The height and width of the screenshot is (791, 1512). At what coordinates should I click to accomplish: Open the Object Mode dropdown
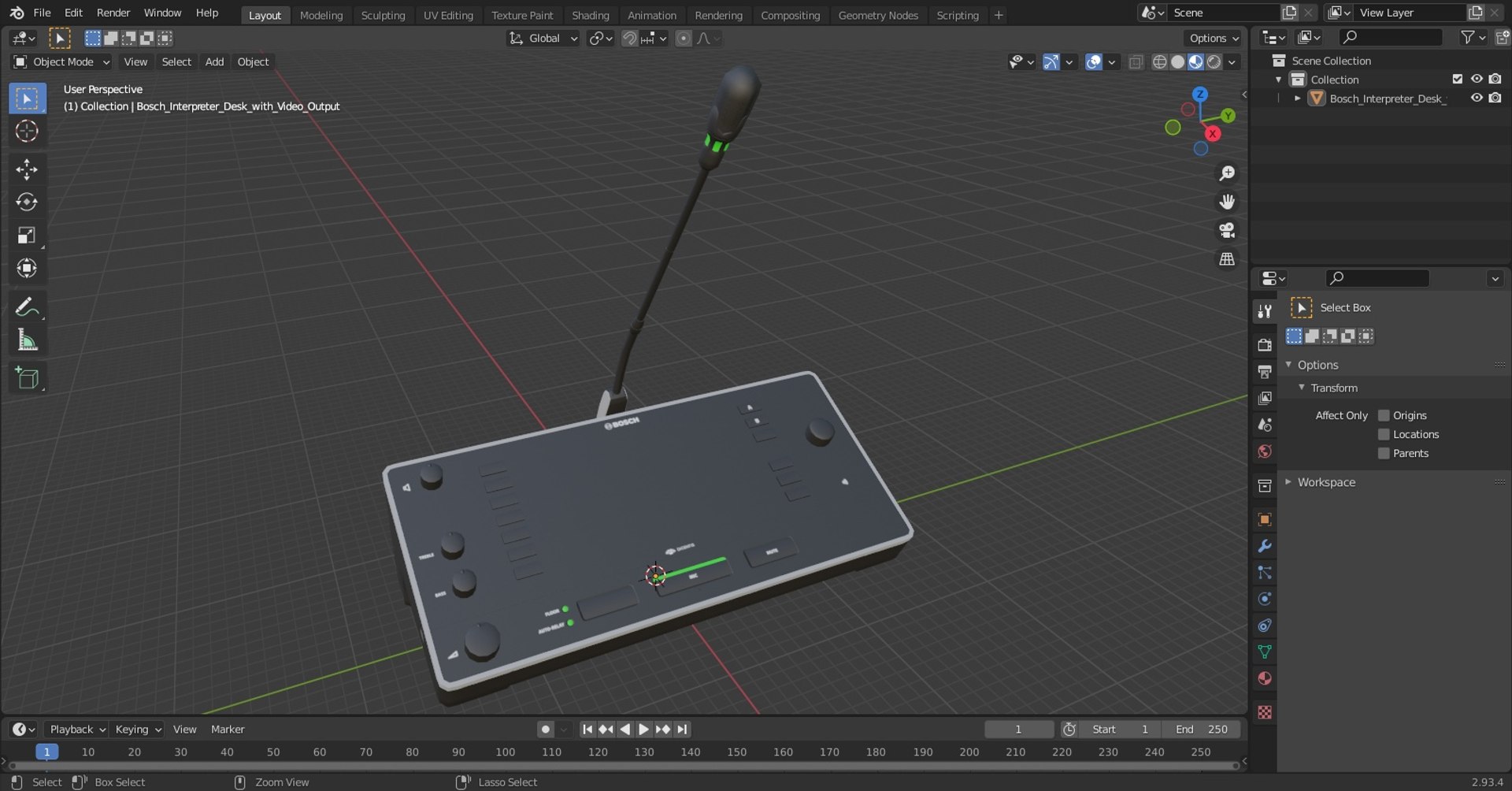(61, 61)
